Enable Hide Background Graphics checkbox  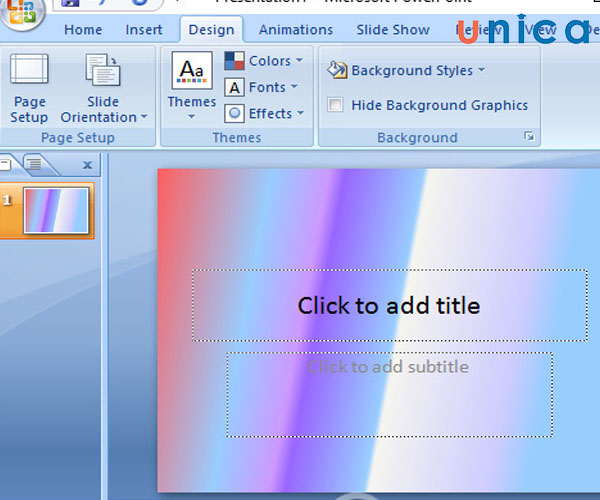point(335,104)
